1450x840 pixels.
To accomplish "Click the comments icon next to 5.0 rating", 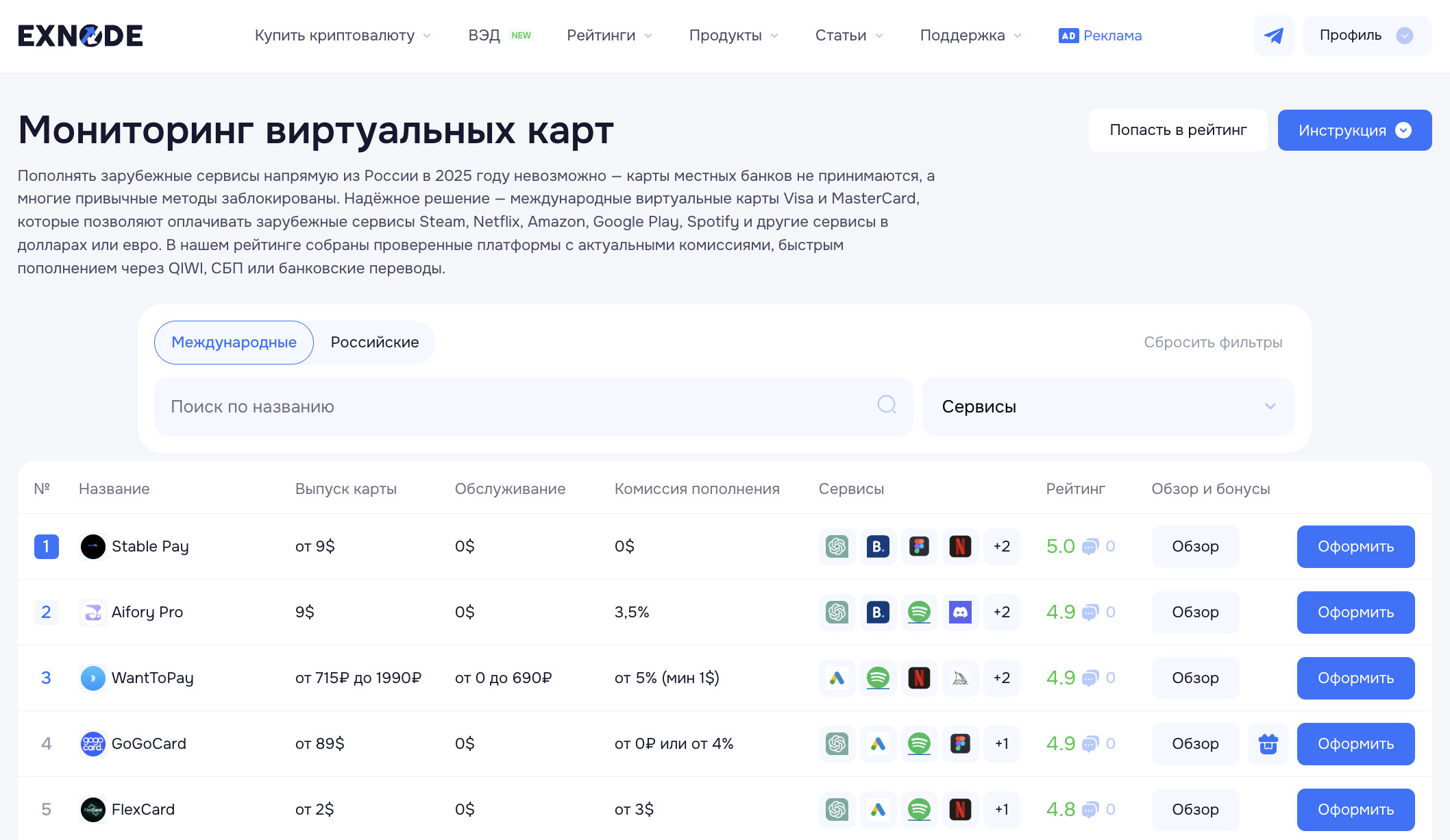I will click(x=1090, y=547).
